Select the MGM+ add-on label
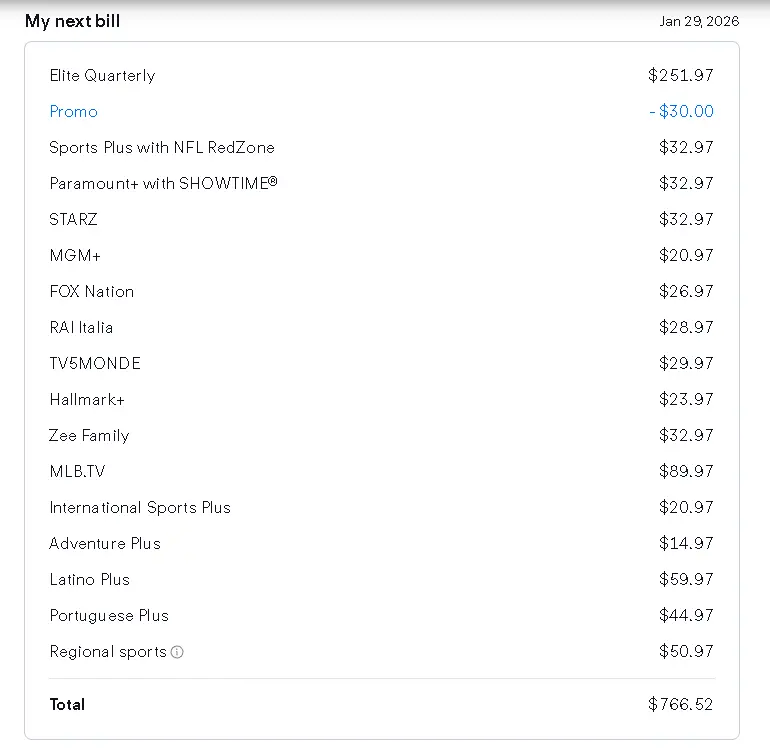Screen dimensions: 770x752 (x=75, y=255)
